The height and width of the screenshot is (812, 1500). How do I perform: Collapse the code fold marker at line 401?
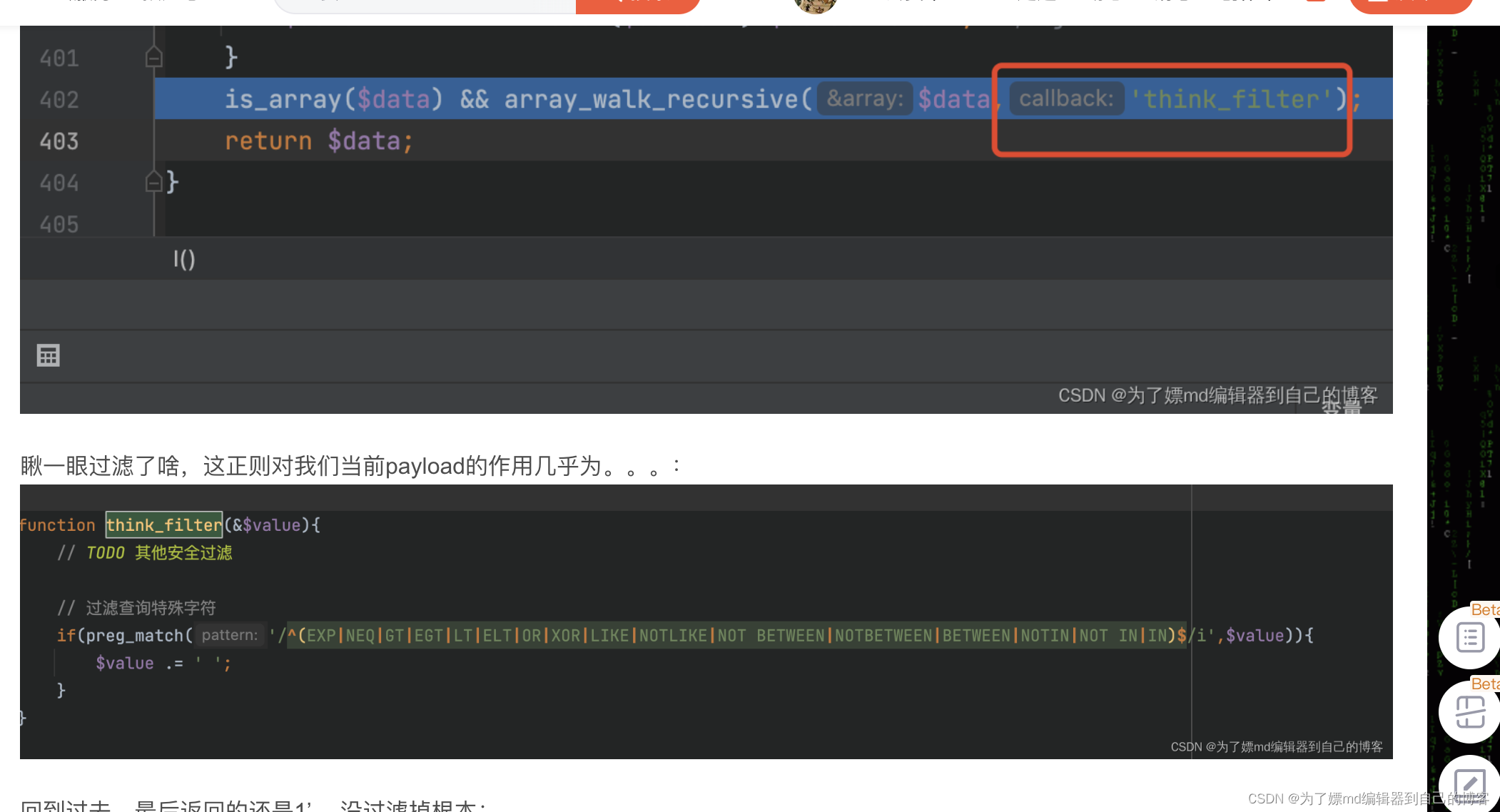click(153, 57)
